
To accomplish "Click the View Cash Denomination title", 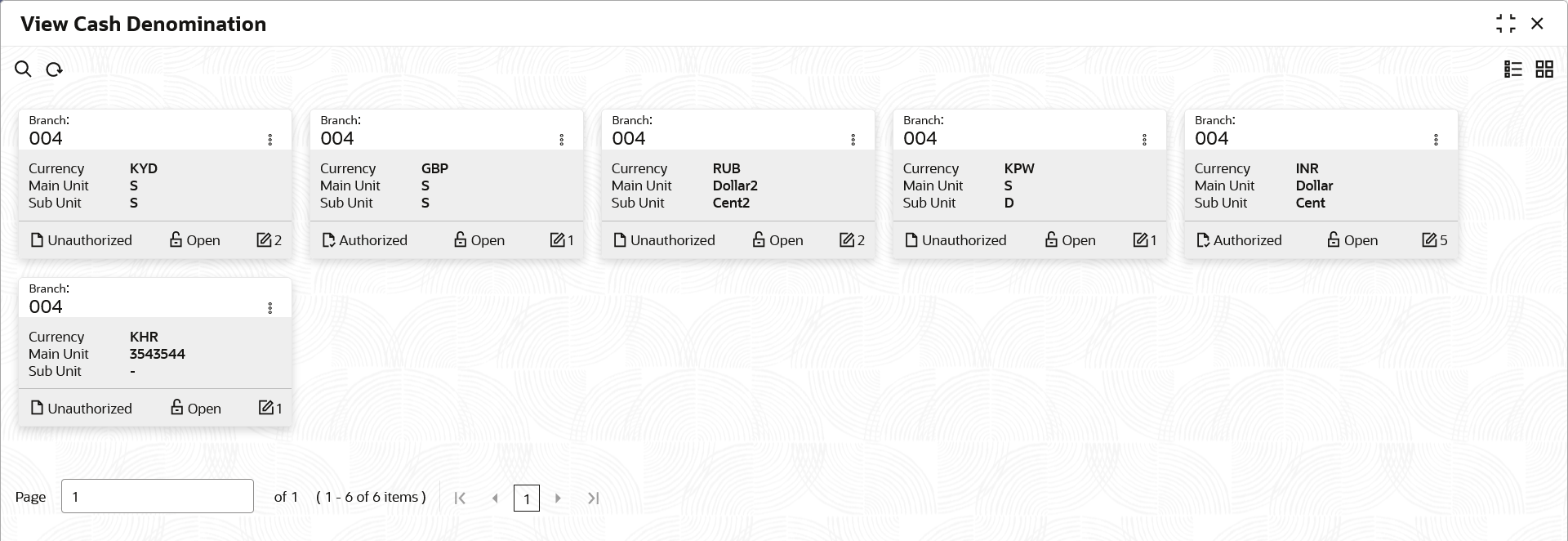I will point(144,24).
